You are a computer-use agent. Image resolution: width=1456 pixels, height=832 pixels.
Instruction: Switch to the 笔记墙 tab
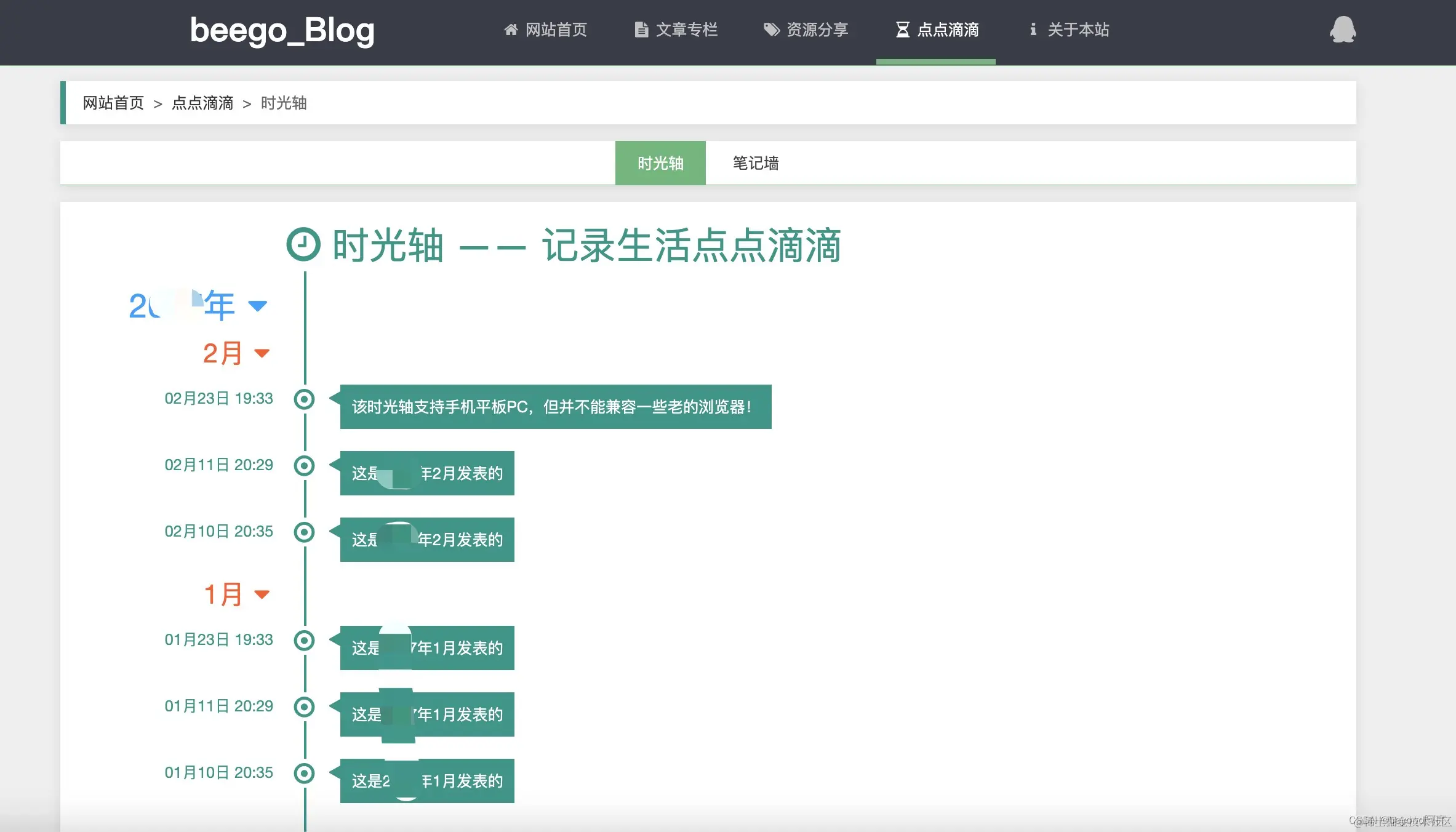coord(756,163)
